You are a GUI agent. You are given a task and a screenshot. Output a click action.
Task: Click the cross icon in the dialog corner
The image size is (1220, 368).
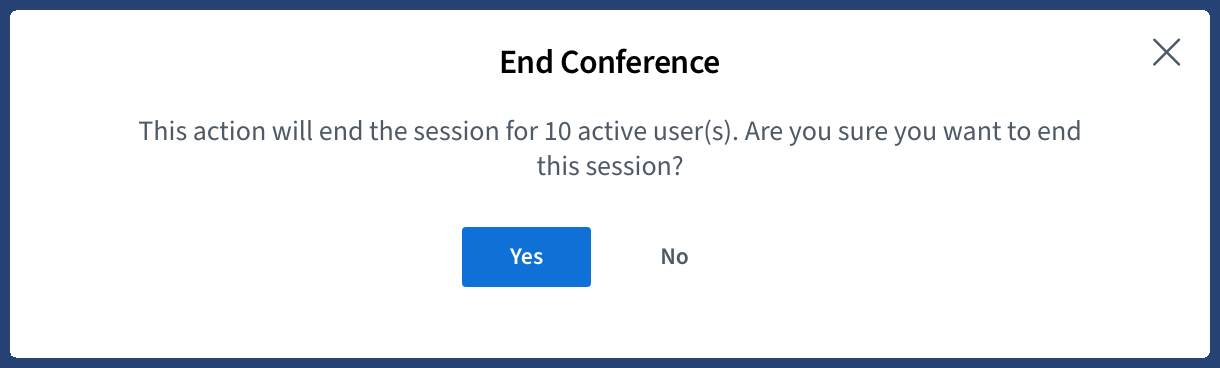[x=1166, y=52]
